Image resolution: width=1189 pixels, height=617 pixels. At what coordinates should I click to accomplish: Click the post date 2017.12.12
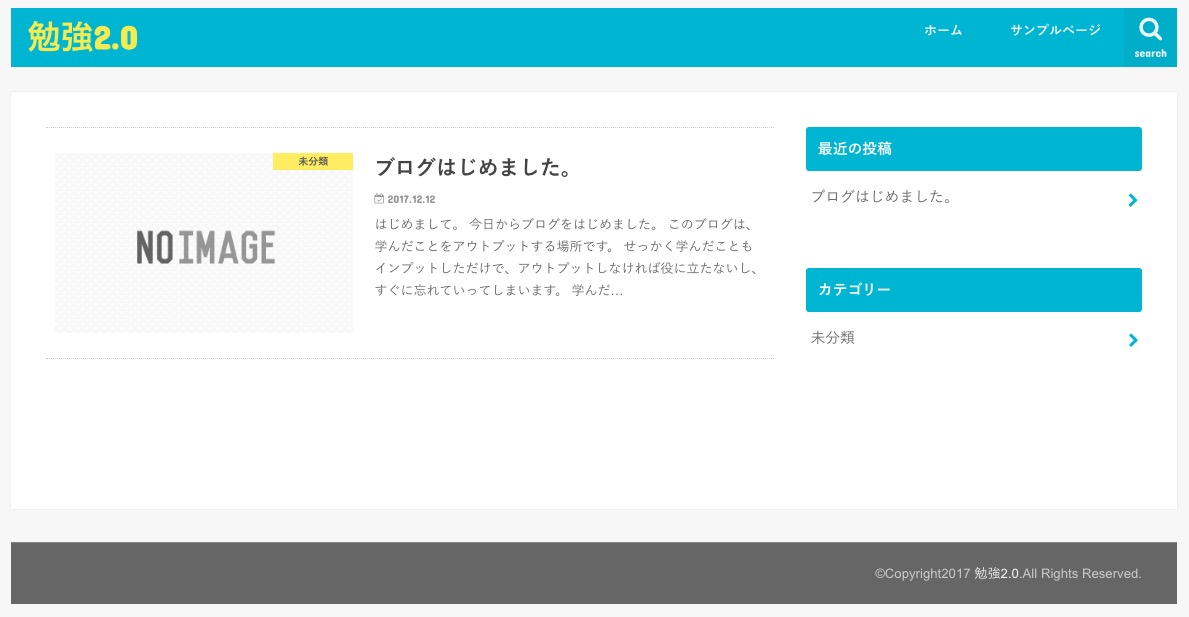[411, 199]
